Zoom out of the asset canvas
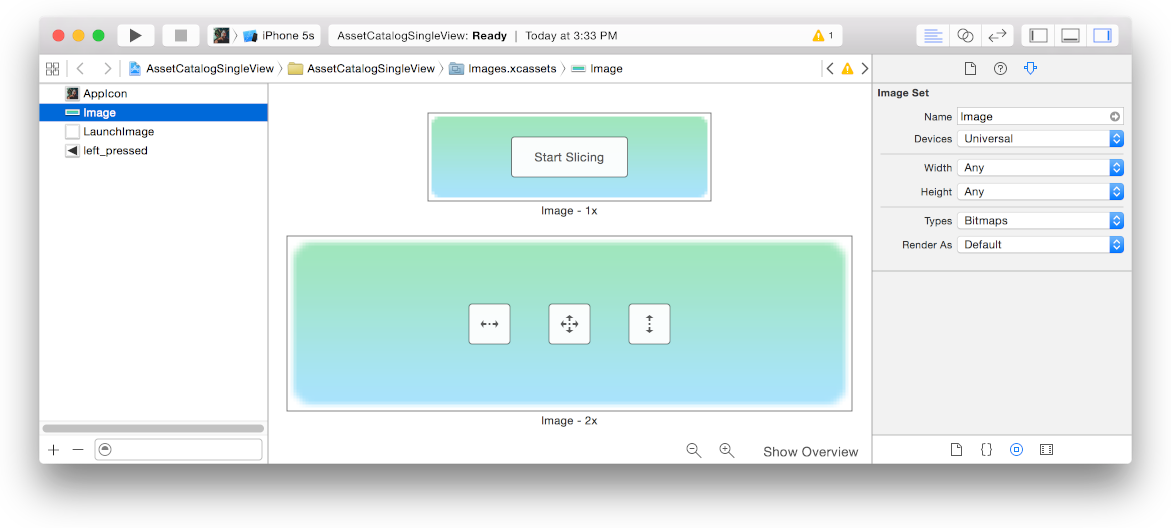Screen dimensions: 1171x528 pyautogui.click(x=693, y=451)
